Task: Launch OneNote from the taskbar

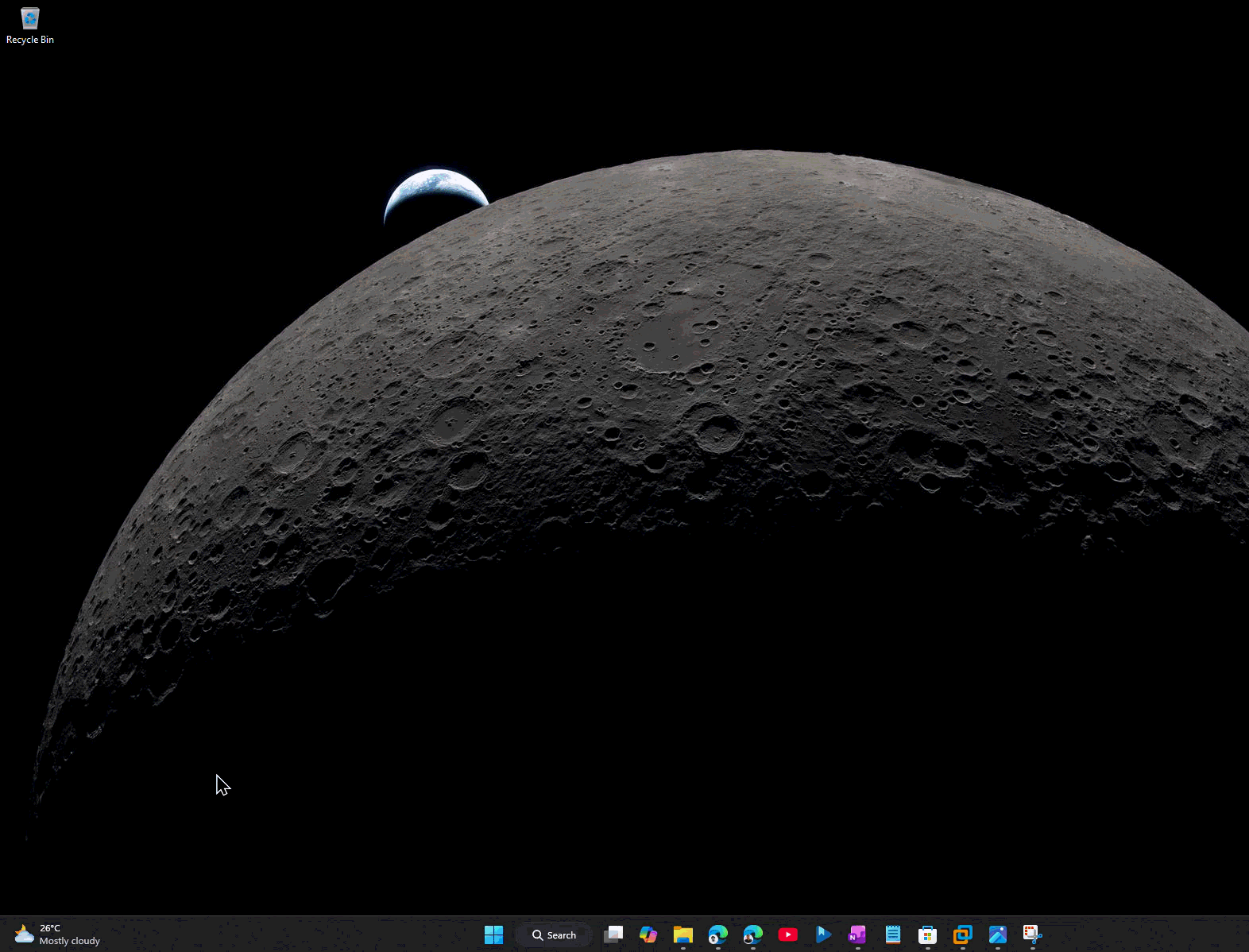Action: click(x=858, y=935)
